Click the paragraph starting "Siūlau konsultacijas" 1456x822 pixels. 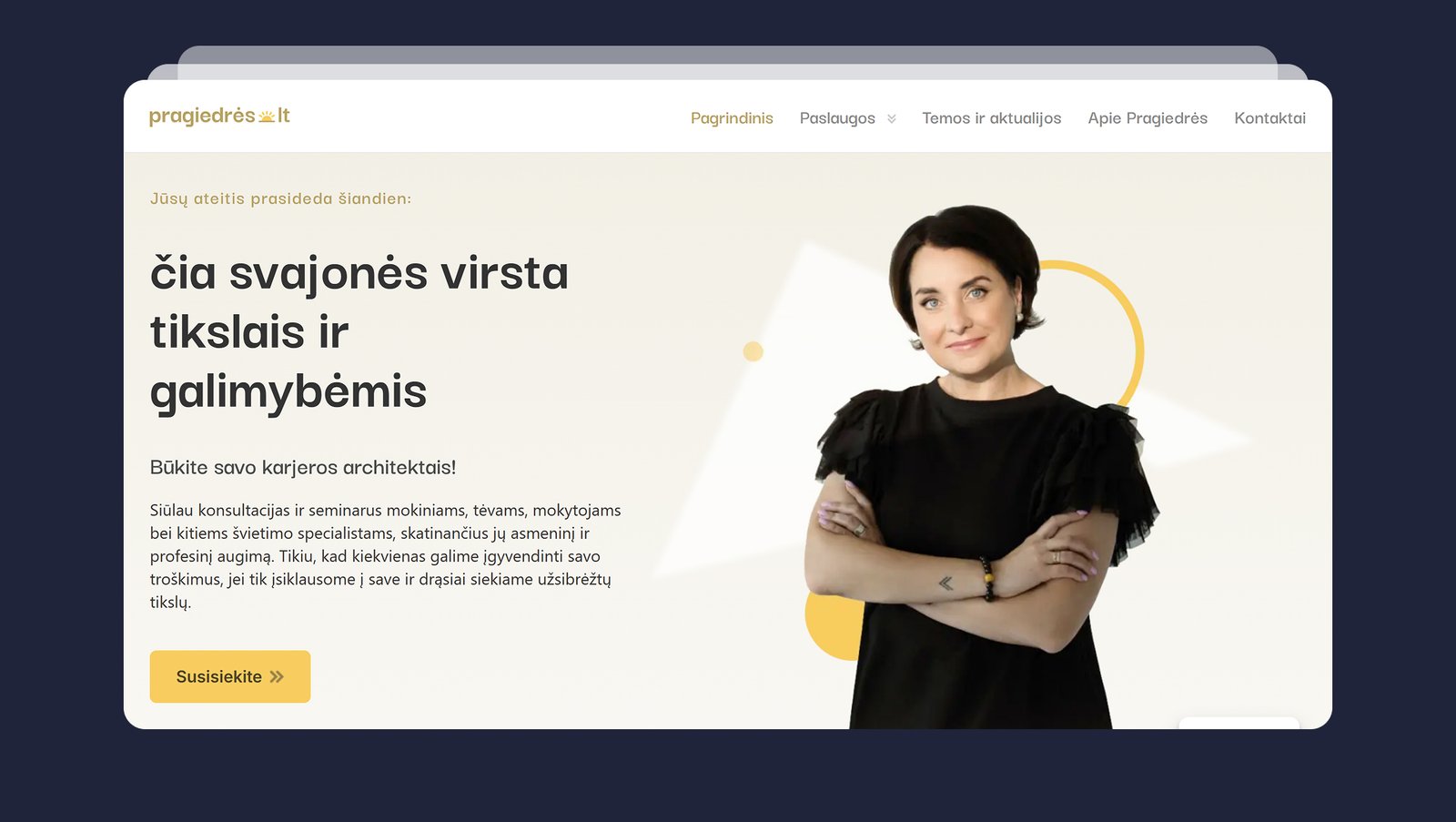click(x=386, y=556)
